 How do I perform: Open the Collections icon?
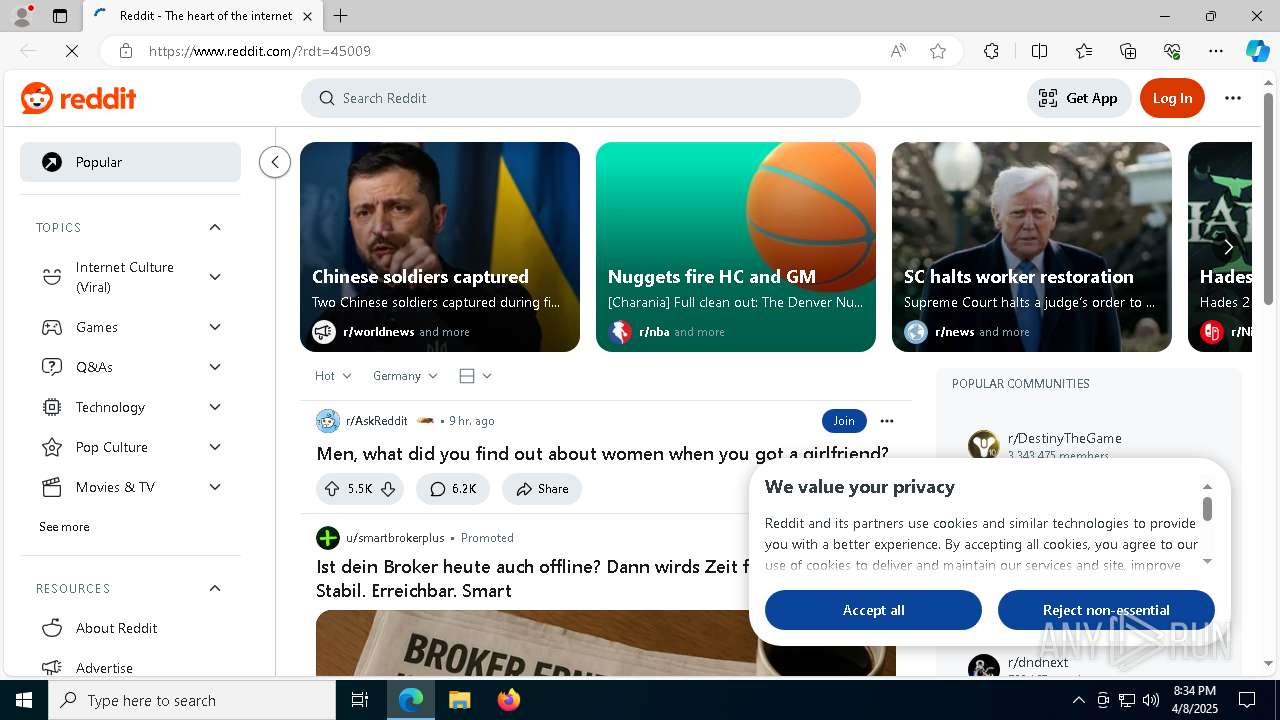pos(1128,51)
